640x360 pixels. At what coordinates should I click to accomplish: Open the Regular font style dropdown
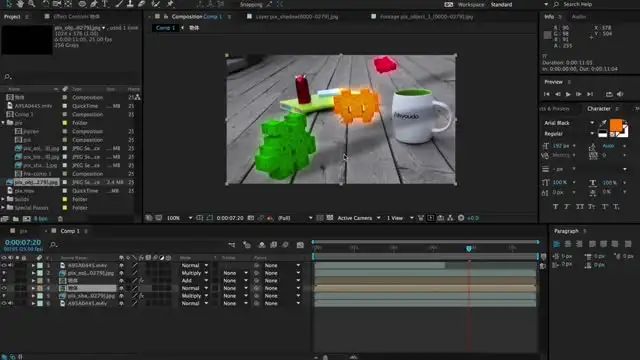point(569,133)
